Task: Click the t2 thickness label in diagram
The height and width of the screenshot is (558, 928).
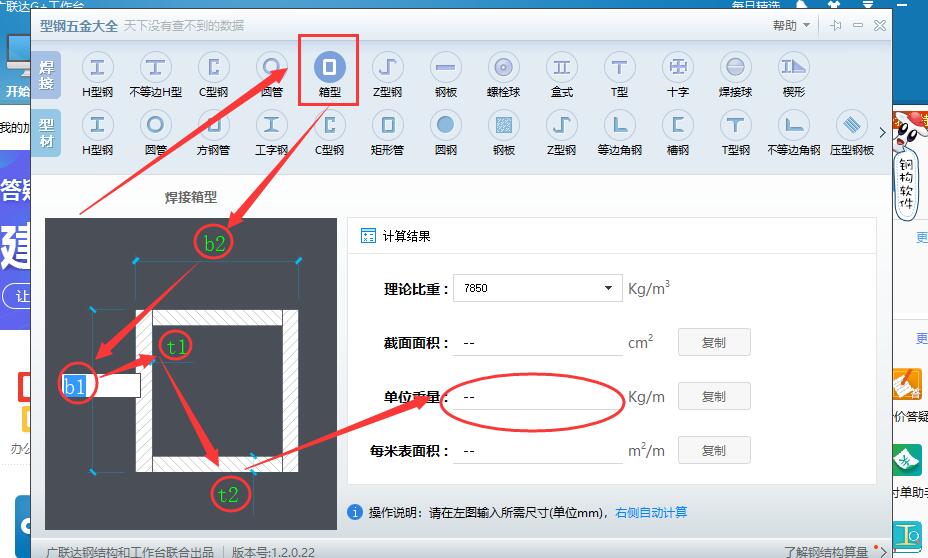Action: pyautogui.click(x=228, y=494)
